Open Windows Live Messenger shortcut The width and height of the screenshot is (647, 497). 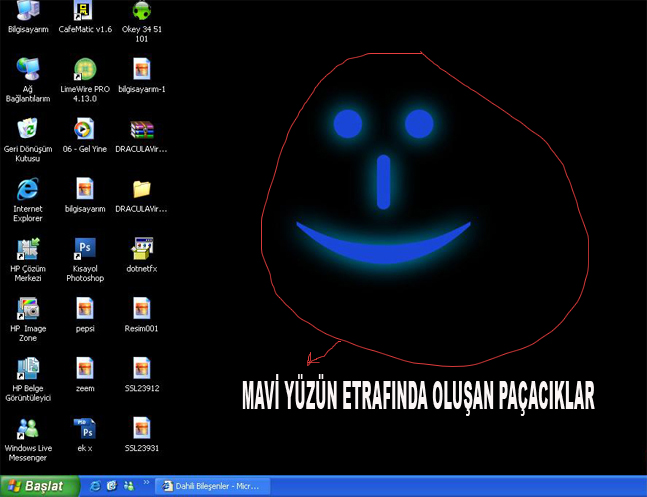point(28,428)
